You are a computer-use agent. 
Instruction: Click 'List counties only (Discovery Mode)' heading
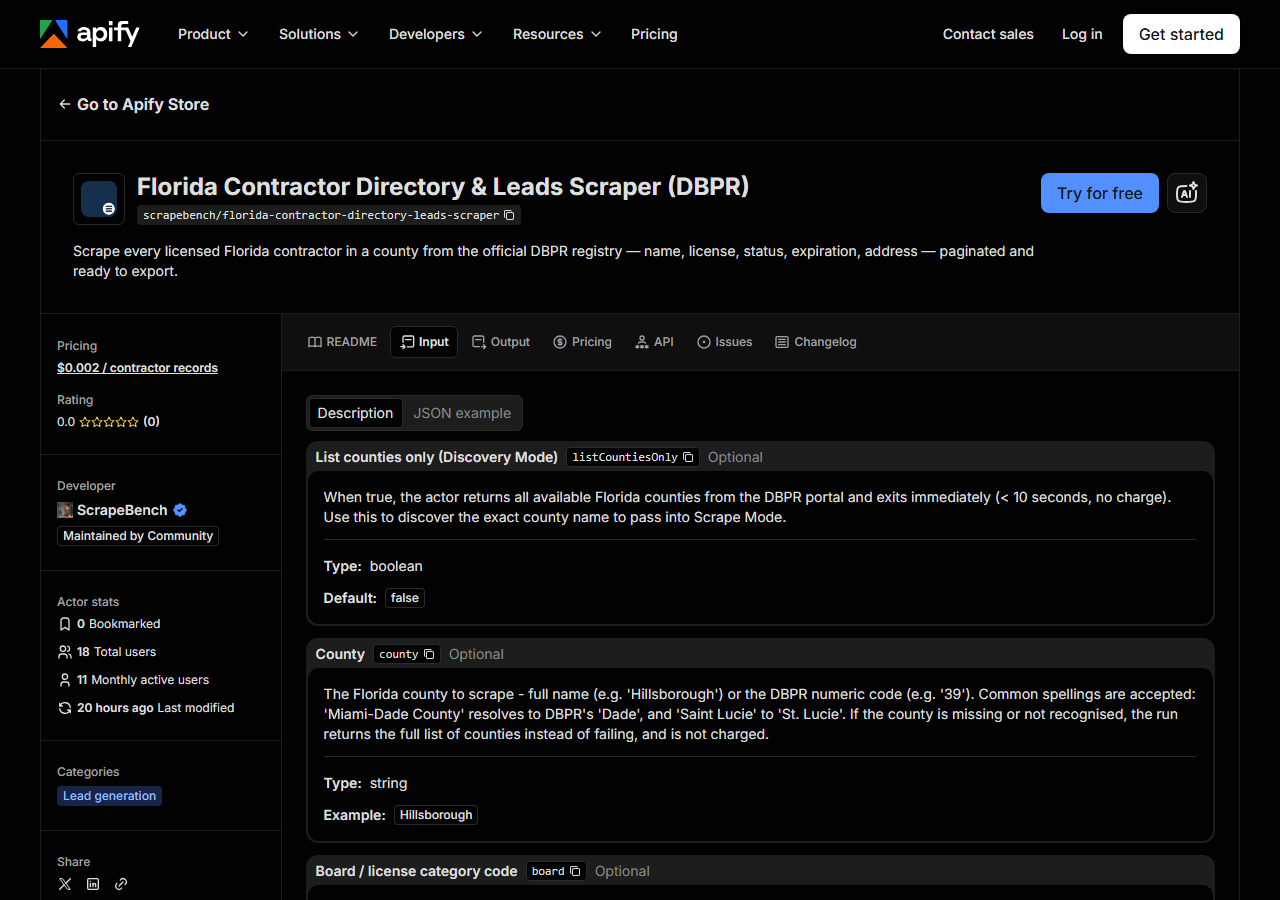[436, 457]
